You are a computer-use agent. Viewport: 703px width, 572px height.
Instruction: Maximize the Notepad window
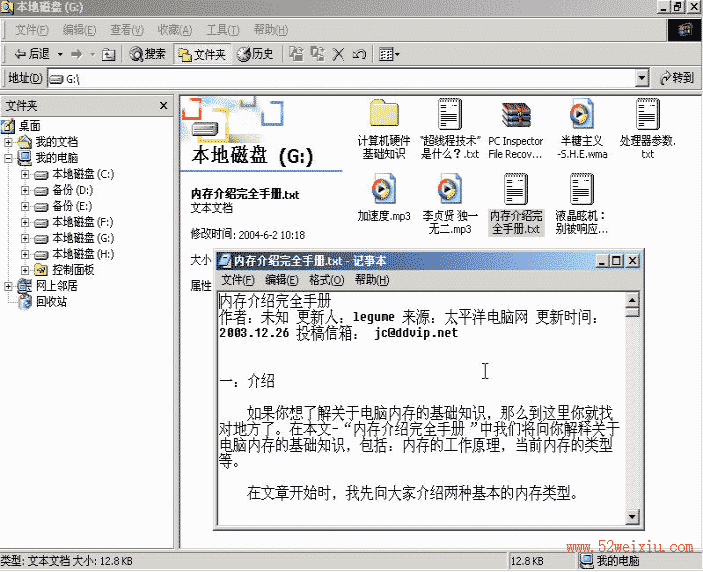[x=616, y=260]
